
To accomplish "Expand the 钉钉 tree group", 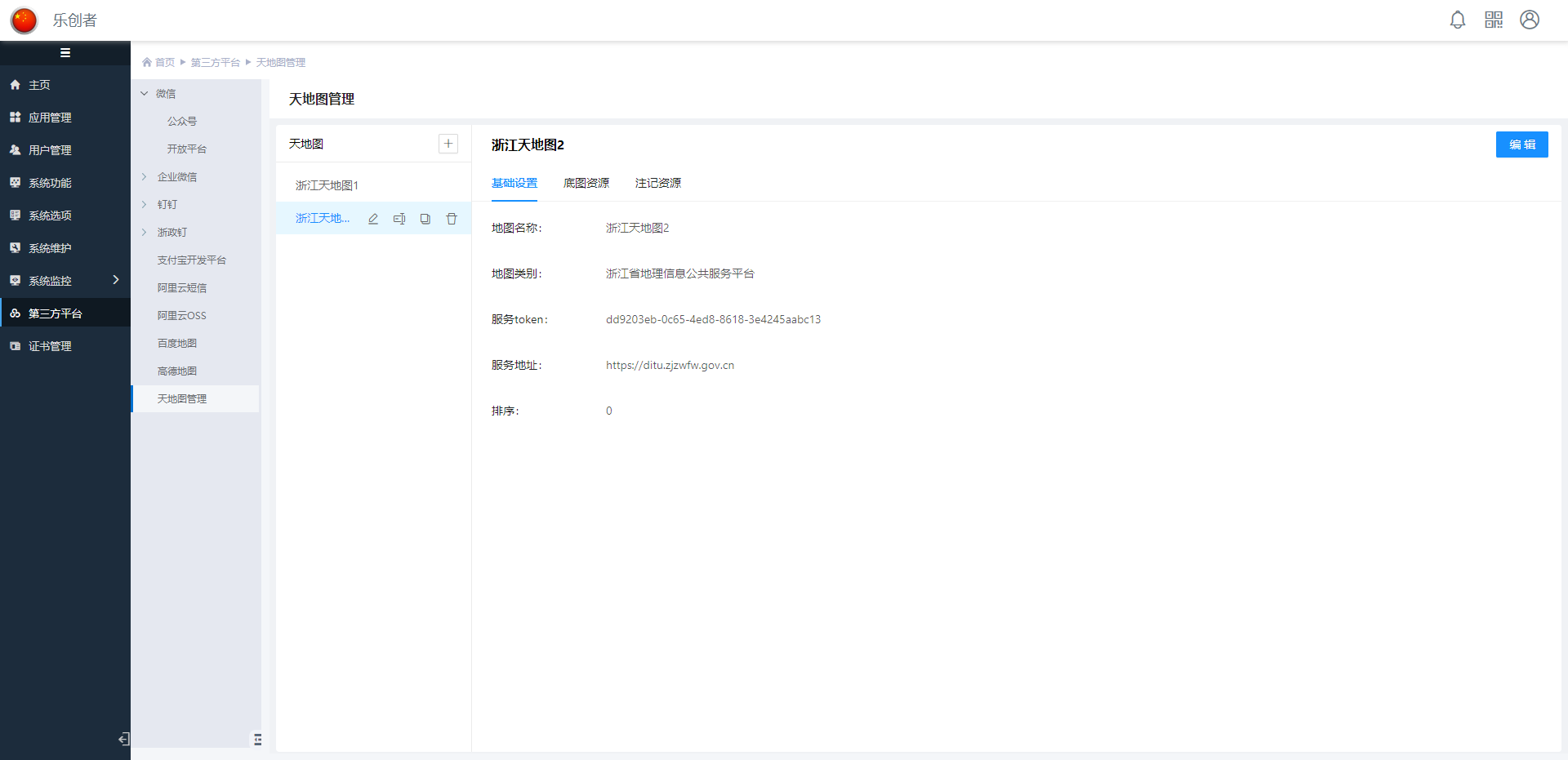I will click(x=145, y=205).
